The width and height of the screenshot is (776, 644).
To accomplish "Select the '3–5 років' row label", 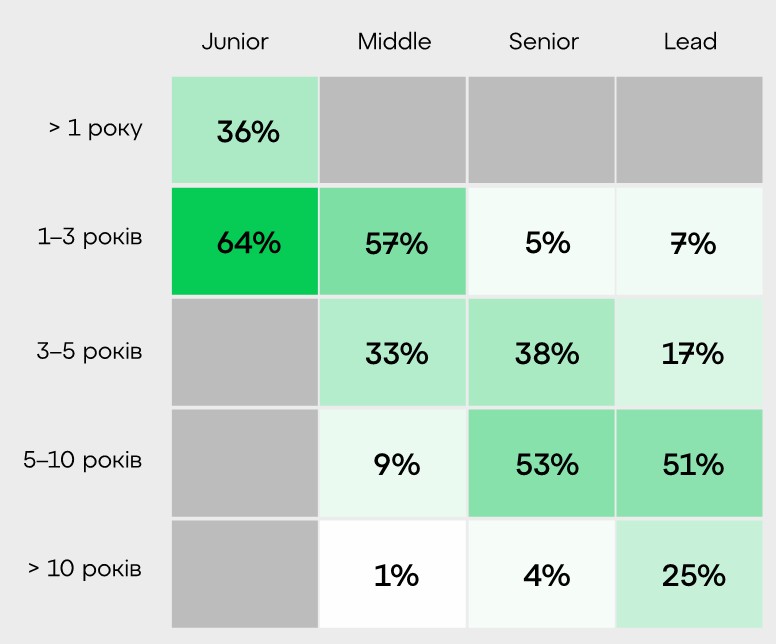I will [90, 351].
